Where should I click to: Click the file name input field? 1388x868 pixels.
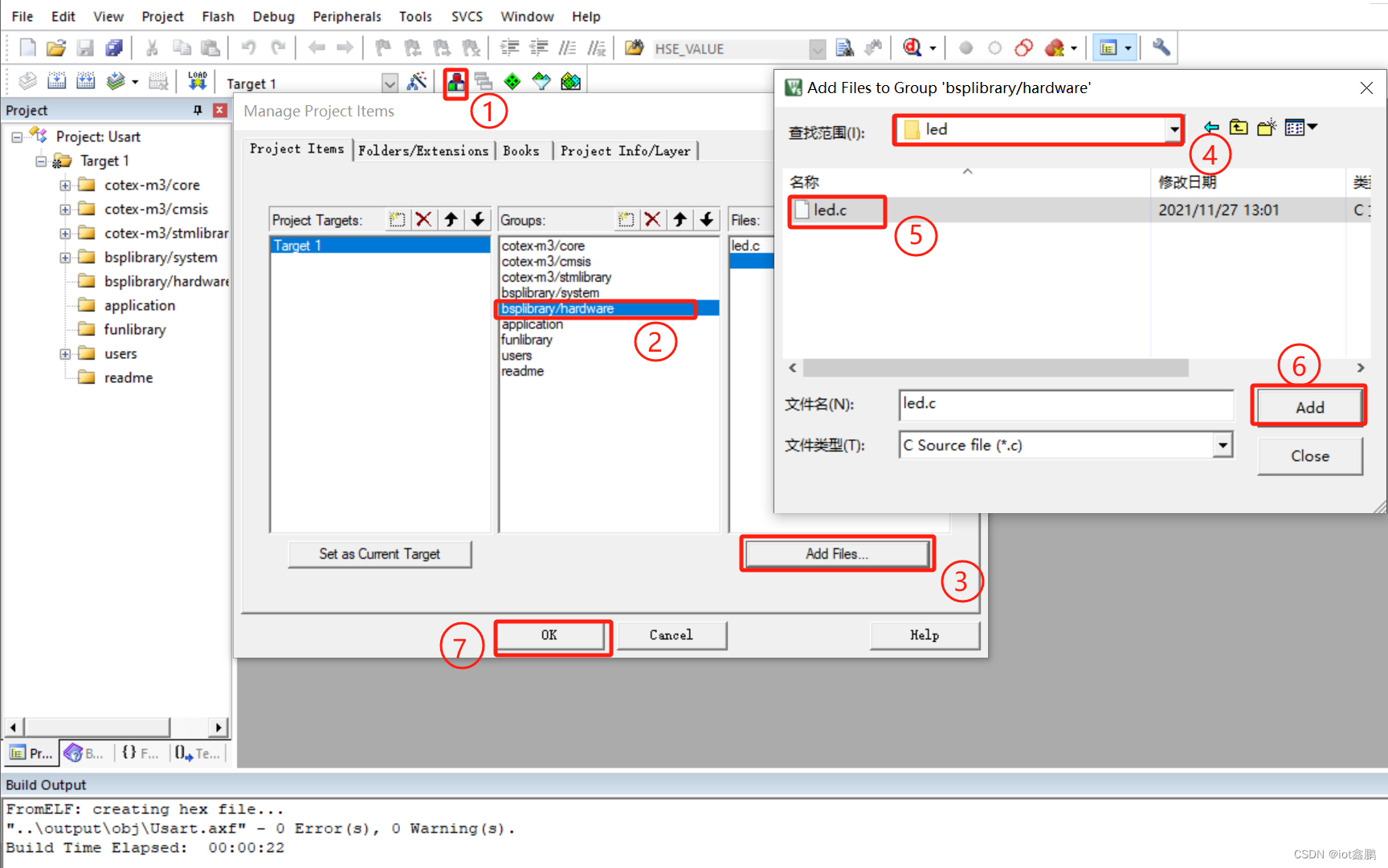click(x=1066, y=404)
